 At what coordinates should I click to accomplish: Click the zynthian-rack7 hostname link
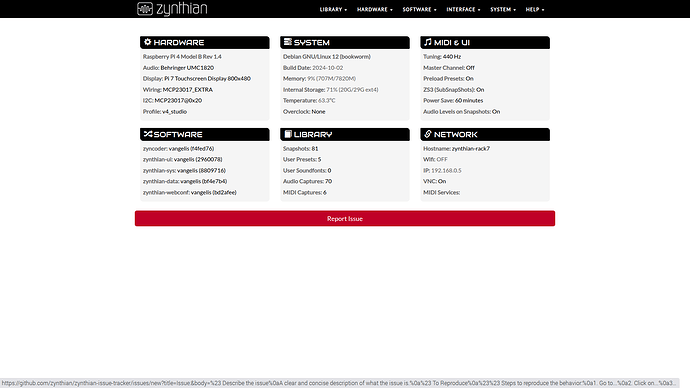471,149
